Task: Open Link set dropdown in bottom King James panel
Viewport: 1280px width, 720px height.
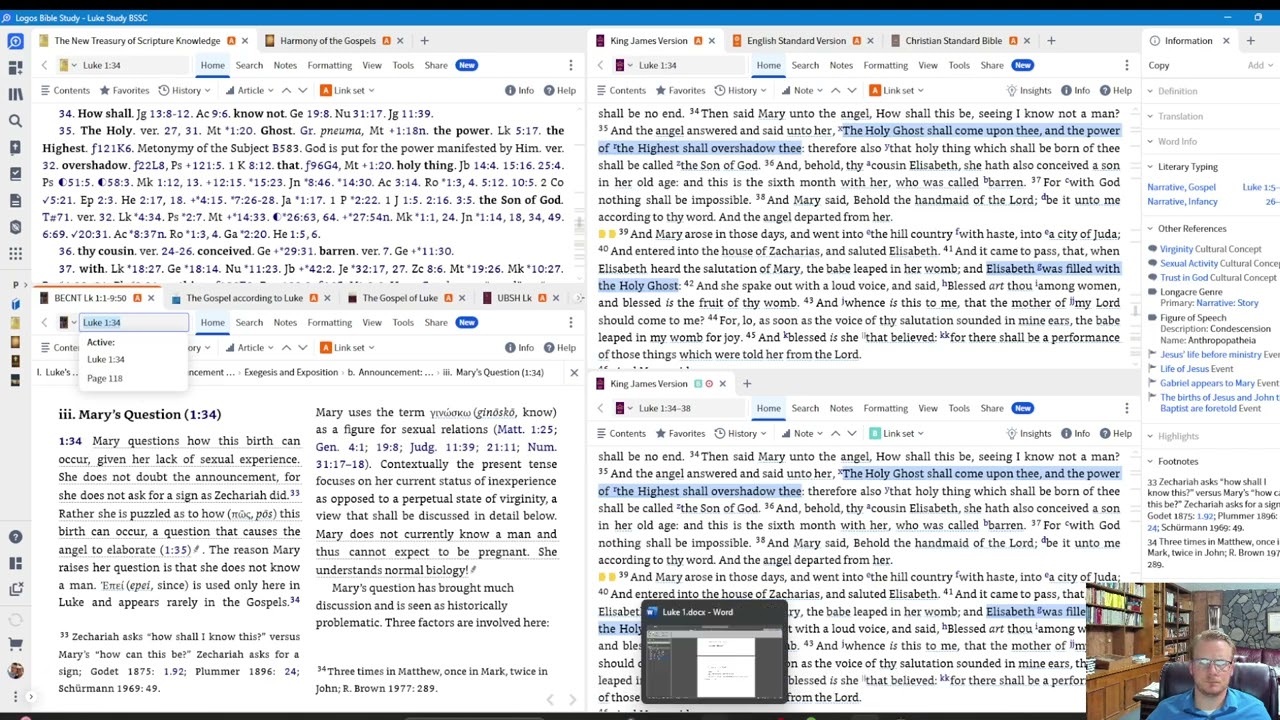Action: [898, 433]
